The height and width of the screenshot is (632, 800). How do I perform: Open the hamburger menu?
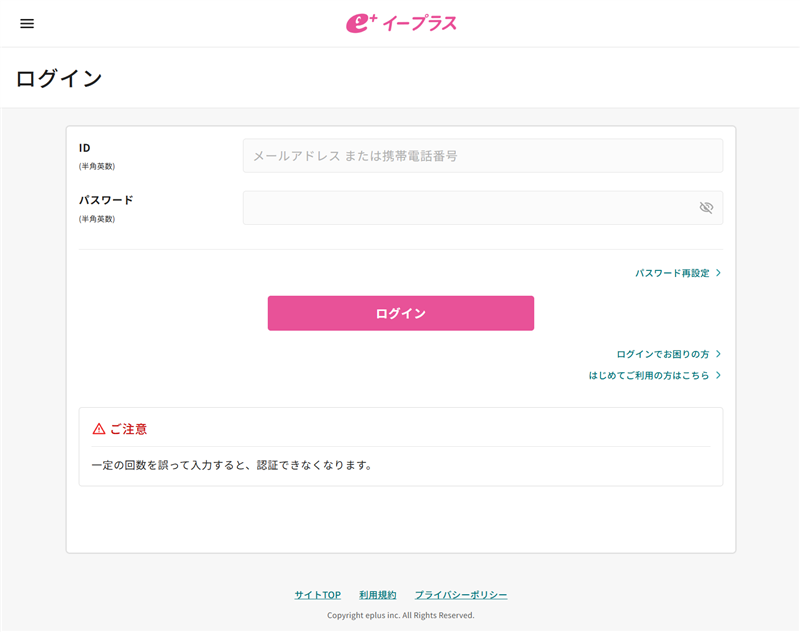[x=27, y=24]
